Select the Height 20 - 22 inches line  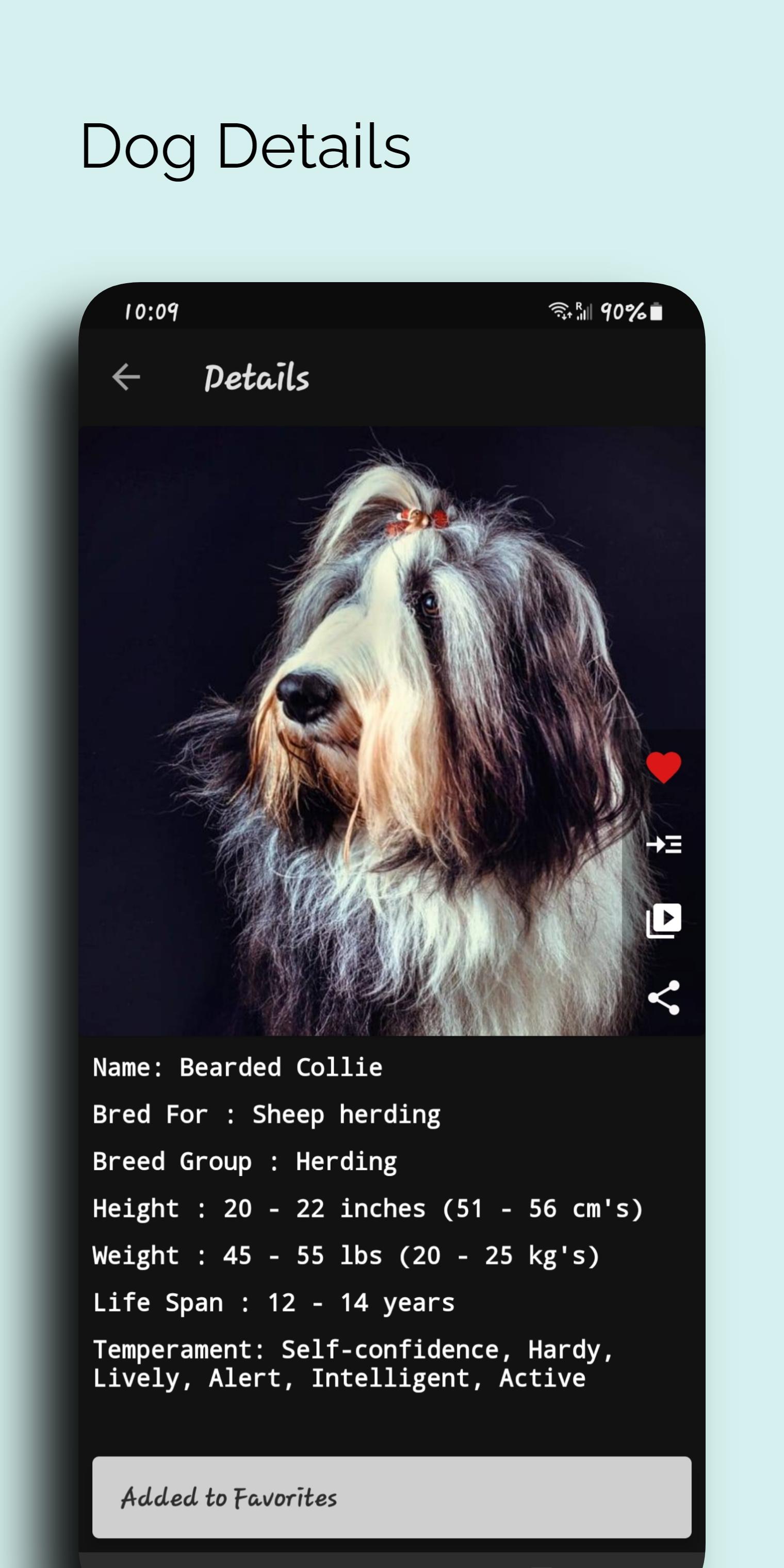(368, 1209)
